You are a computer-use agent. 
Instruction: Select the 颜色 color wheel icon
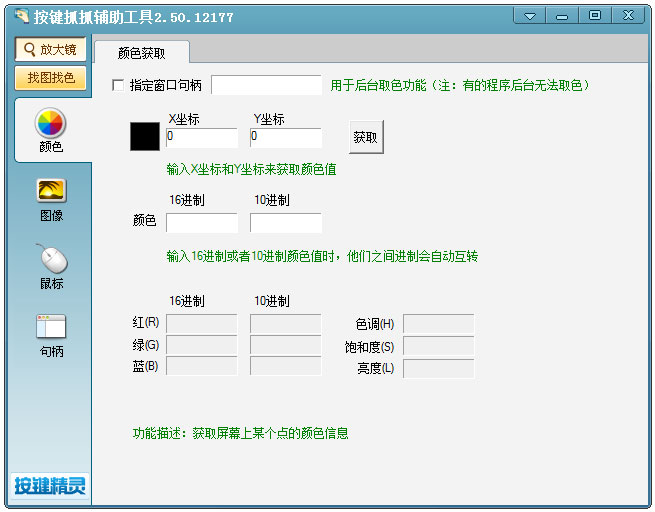click(x=51, y=123)
